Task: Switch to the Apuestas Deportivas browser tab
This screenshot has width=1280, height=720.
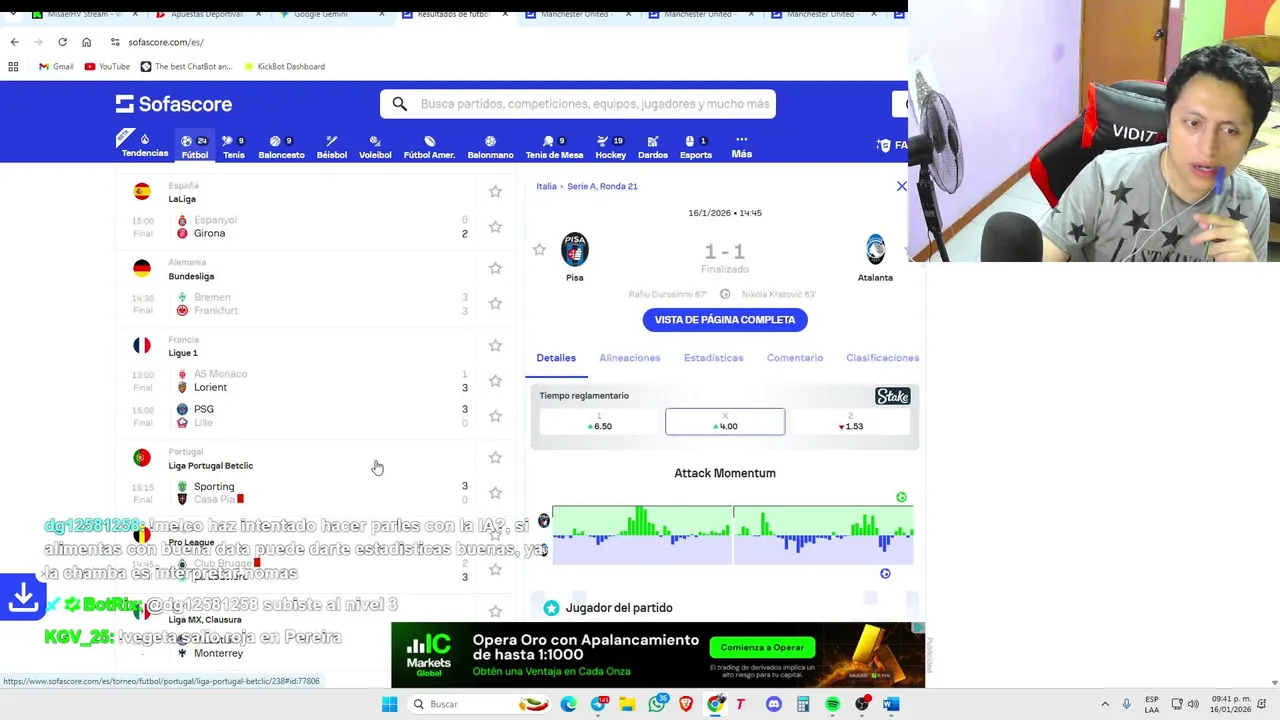Action: 207,14
